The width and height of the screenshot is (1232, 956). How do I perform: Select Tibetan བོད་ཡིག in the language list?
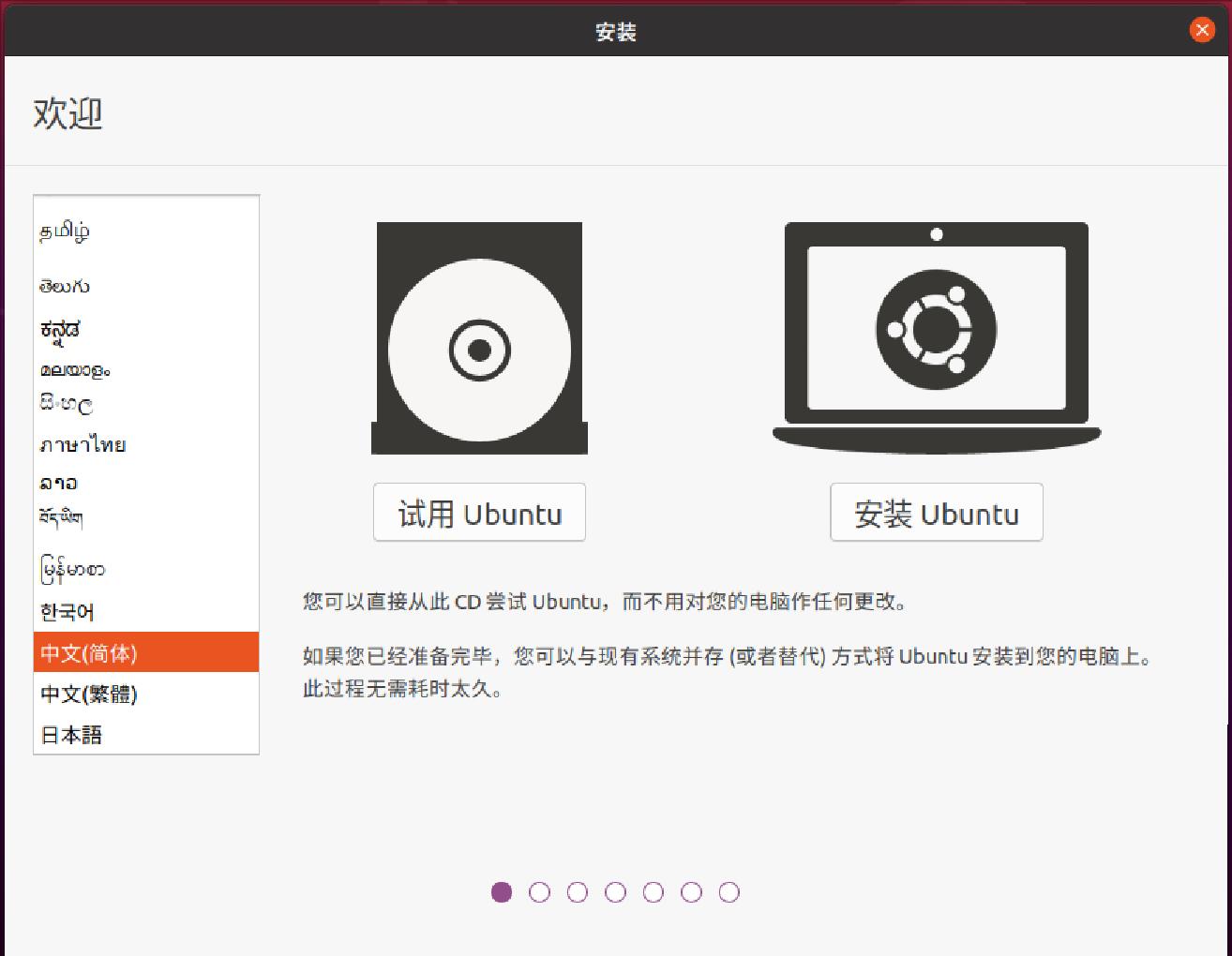146,516
